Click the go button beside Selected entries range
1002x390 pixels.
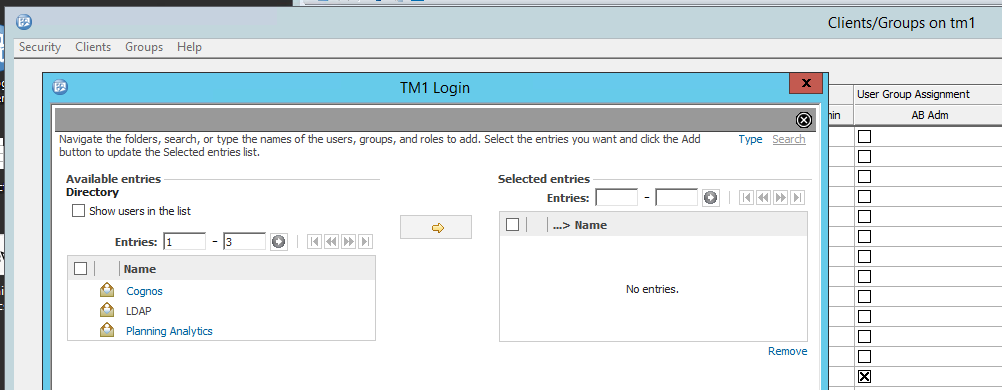(x=711, y=198)
